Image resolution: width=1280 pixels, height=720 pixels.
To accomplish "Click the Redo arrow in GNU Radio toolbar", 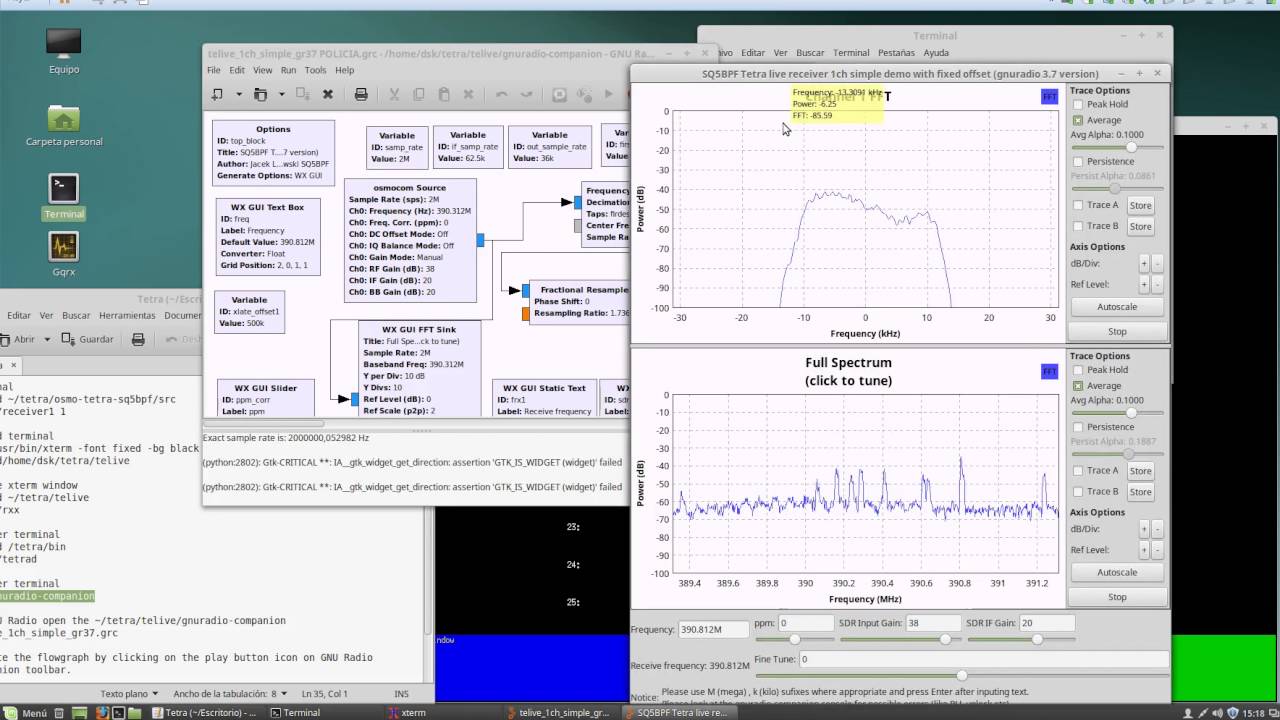I will [526, 94].
